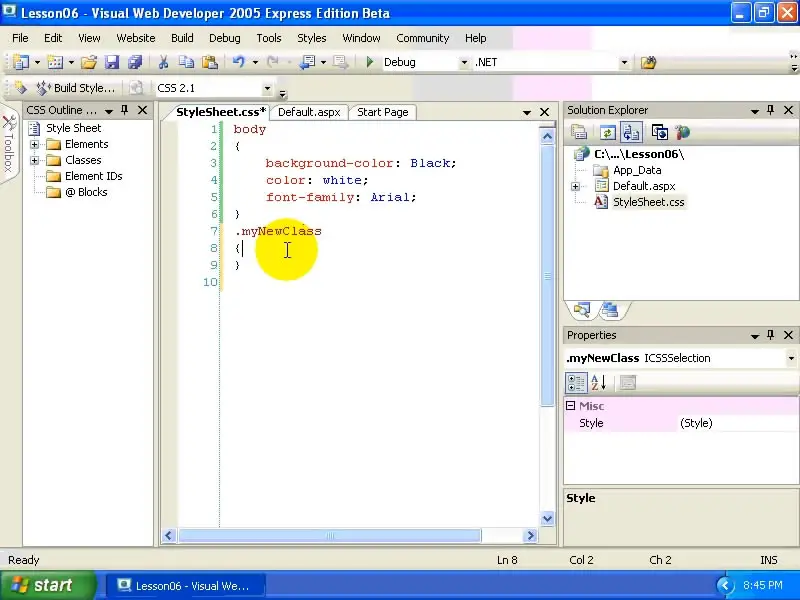Screen dimensions: 800x600
Task: Click the Properties icon in Solution Explorer toolbar
Action: [x=579, y=133]
